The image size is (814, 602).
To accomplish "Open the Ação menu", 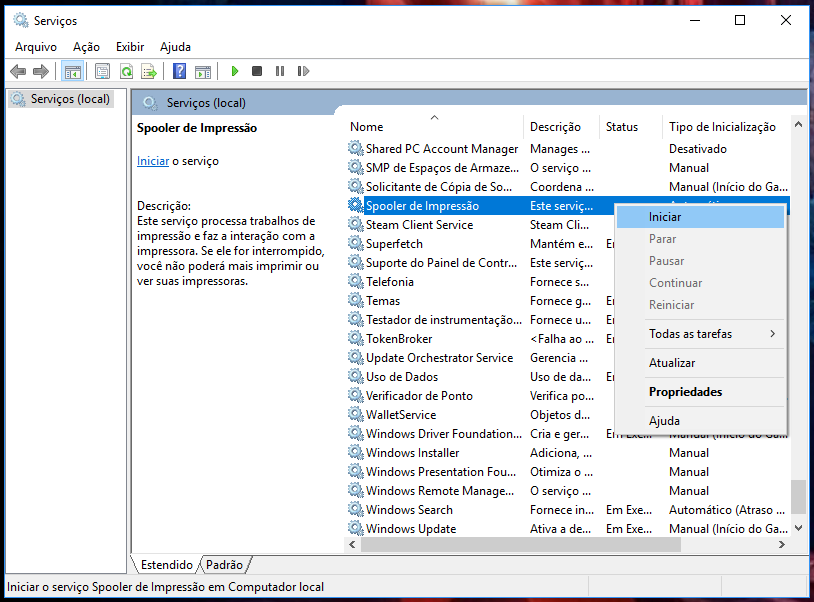I will pyautogui.click(x=86, y=47).
